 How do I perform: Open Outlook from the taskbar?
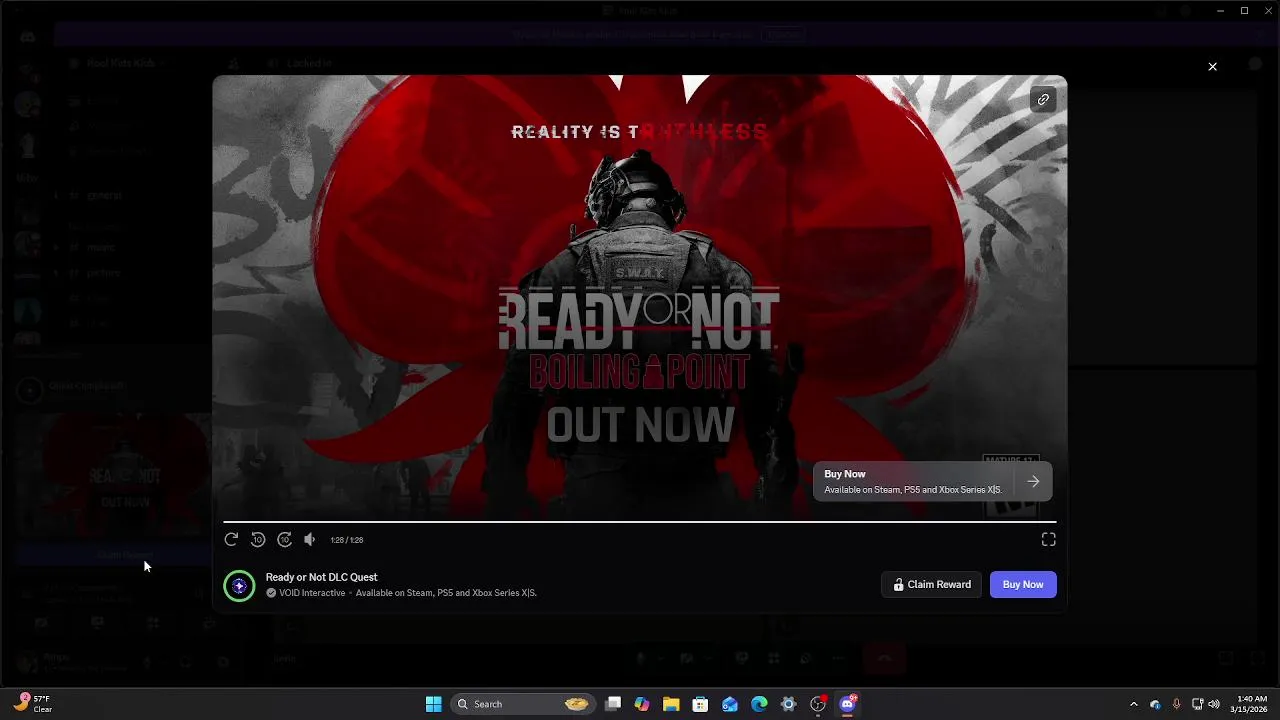tap(730, 704)
